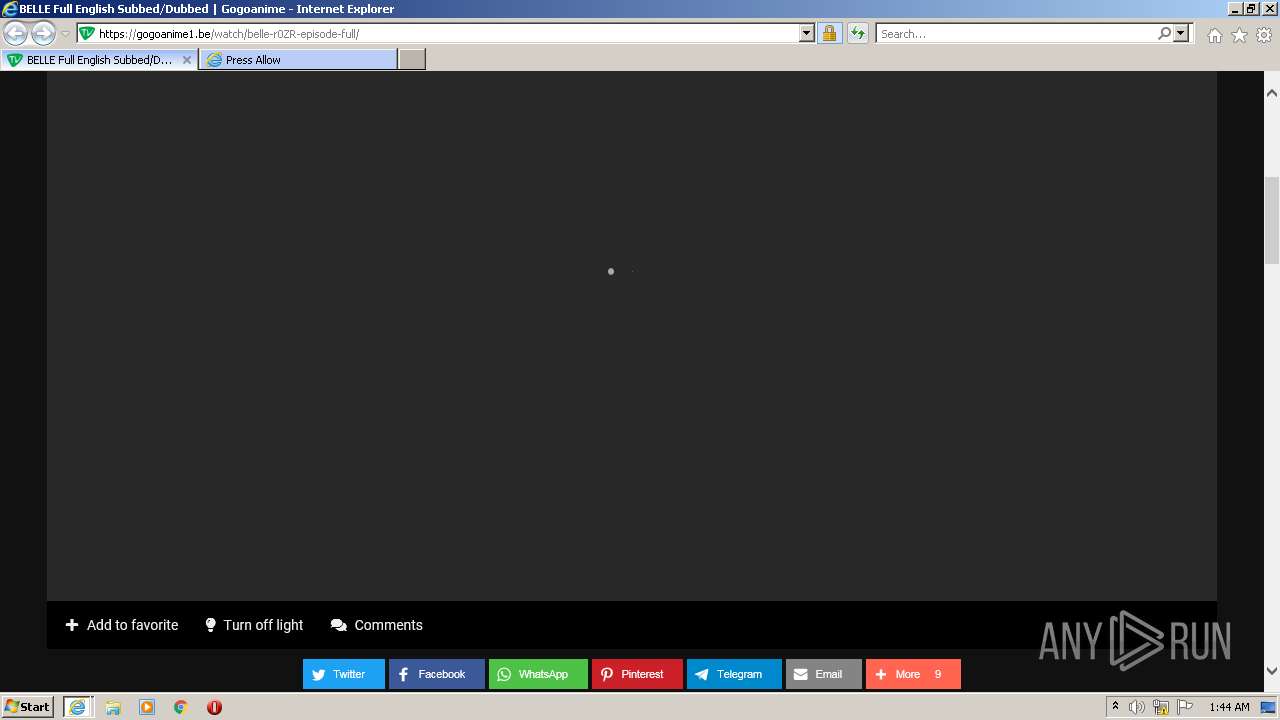This screenshot has height=720, width=1280.
Task: Focus the browser Search box
Action: [x=1015, y=33]
